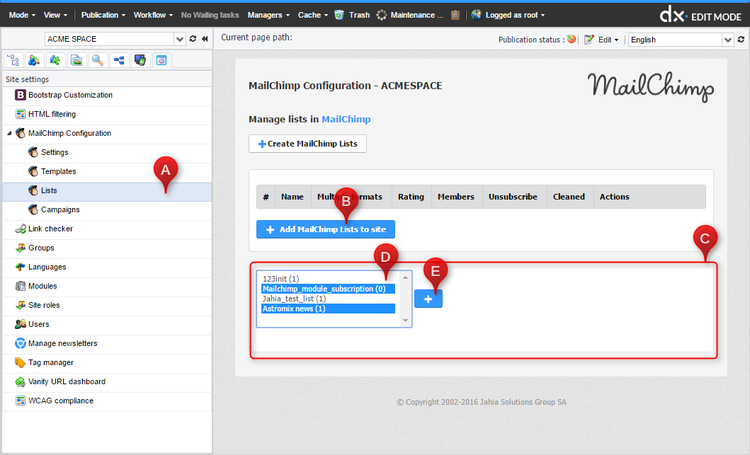
Task: Click the HTML filtering icon
Action: point(20,114)
